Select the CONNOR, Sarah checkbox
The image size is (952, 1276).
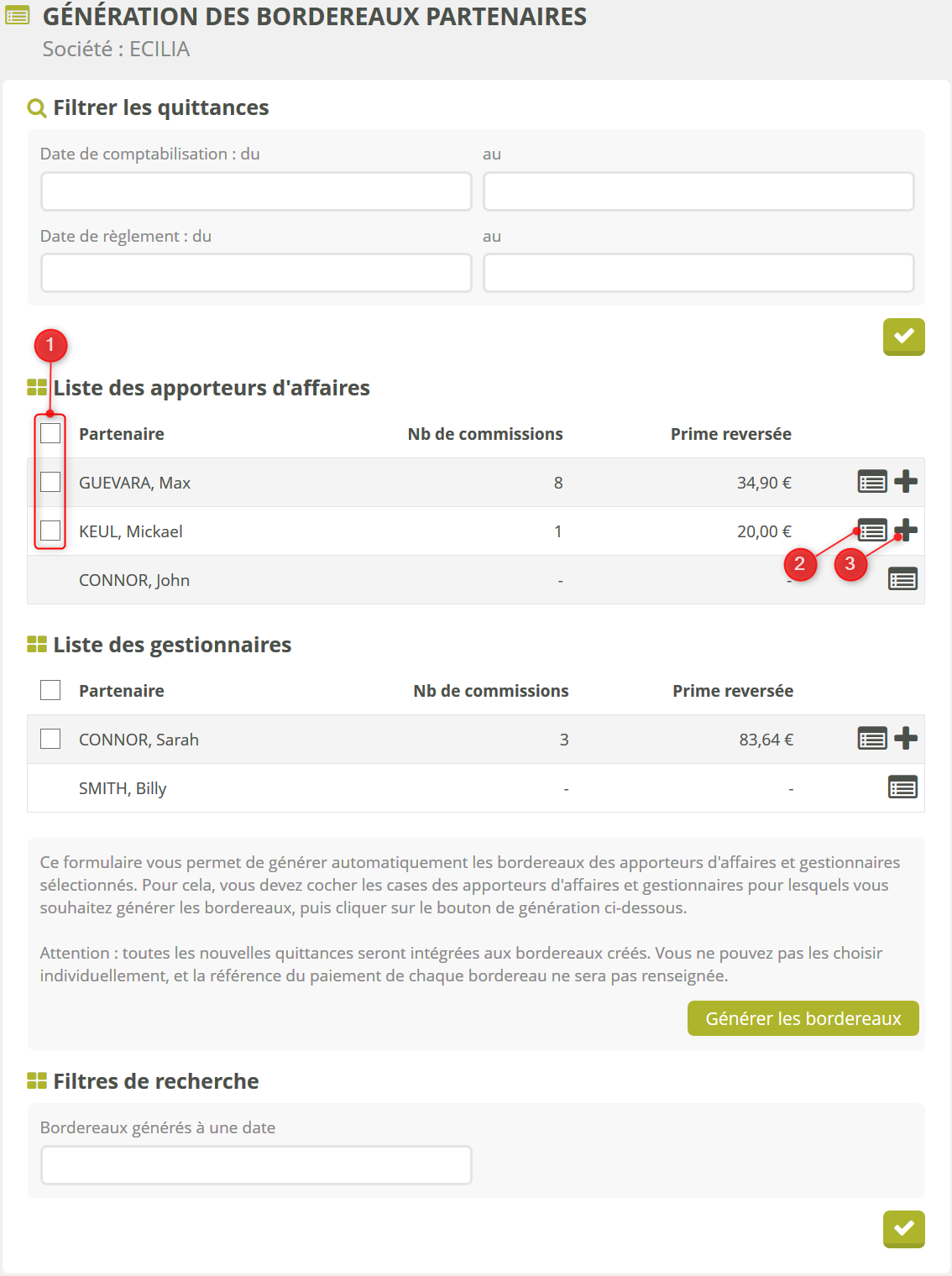point(50,739)
